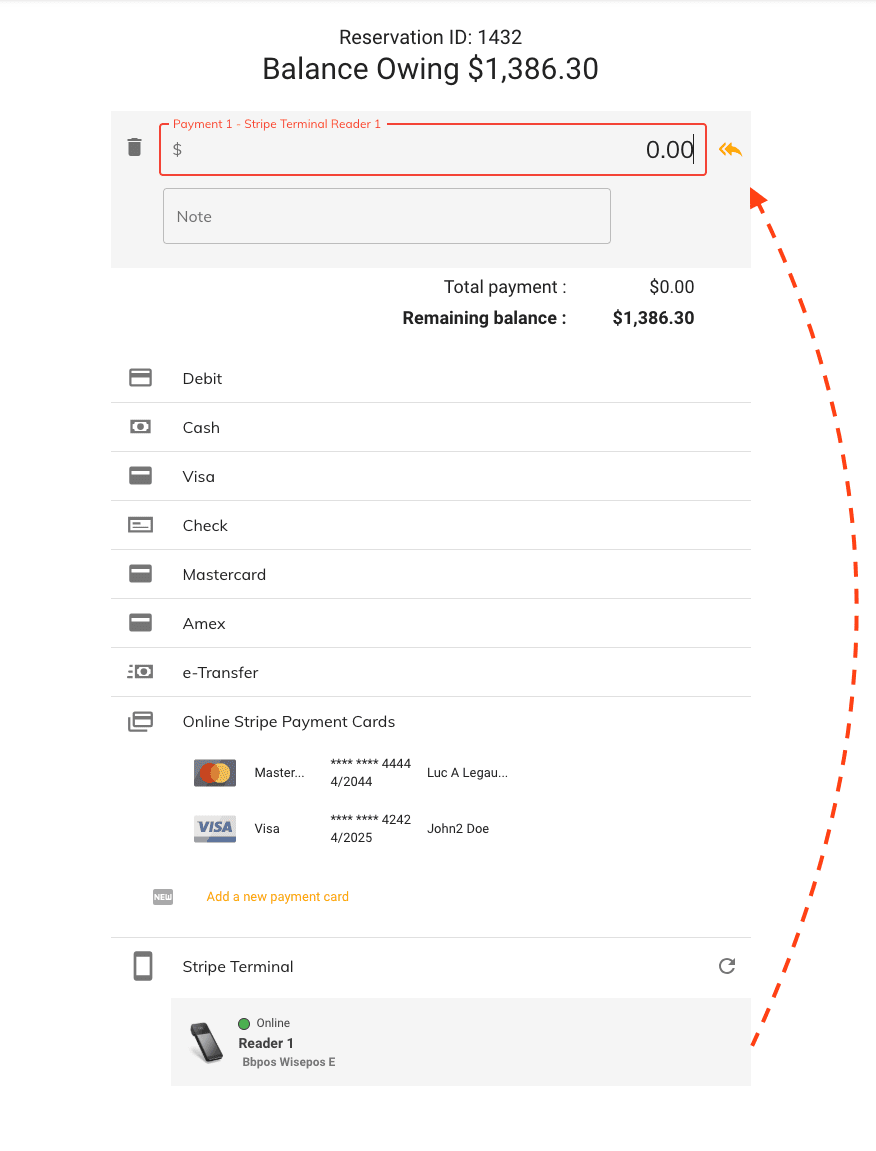876x1151 pixels.
Task: Open Online Stripe Payment Cards section
Action: [x=431, y=722]
